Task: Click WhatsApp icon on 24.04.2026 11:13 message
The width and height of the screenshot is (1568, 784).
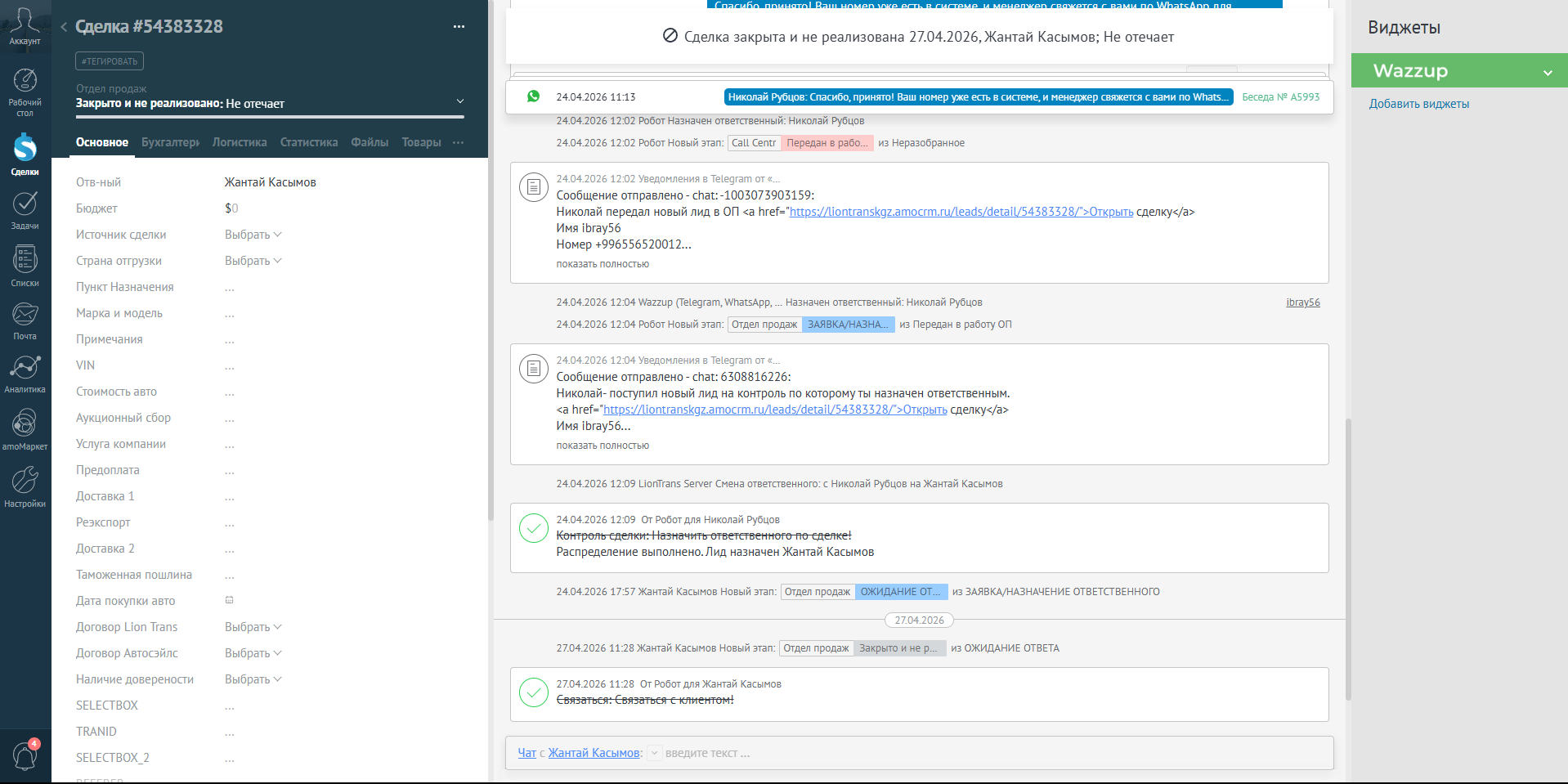Action: coord(534,96)
